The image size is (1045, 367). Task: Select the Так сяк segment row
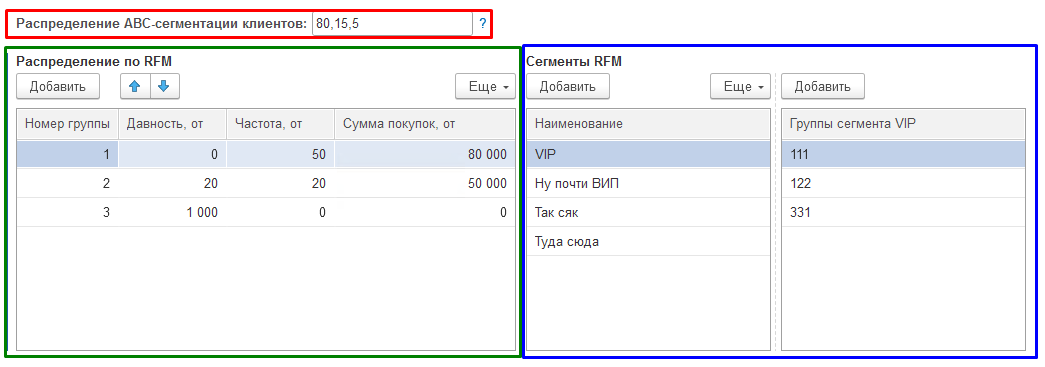click(x=648, y=212)
